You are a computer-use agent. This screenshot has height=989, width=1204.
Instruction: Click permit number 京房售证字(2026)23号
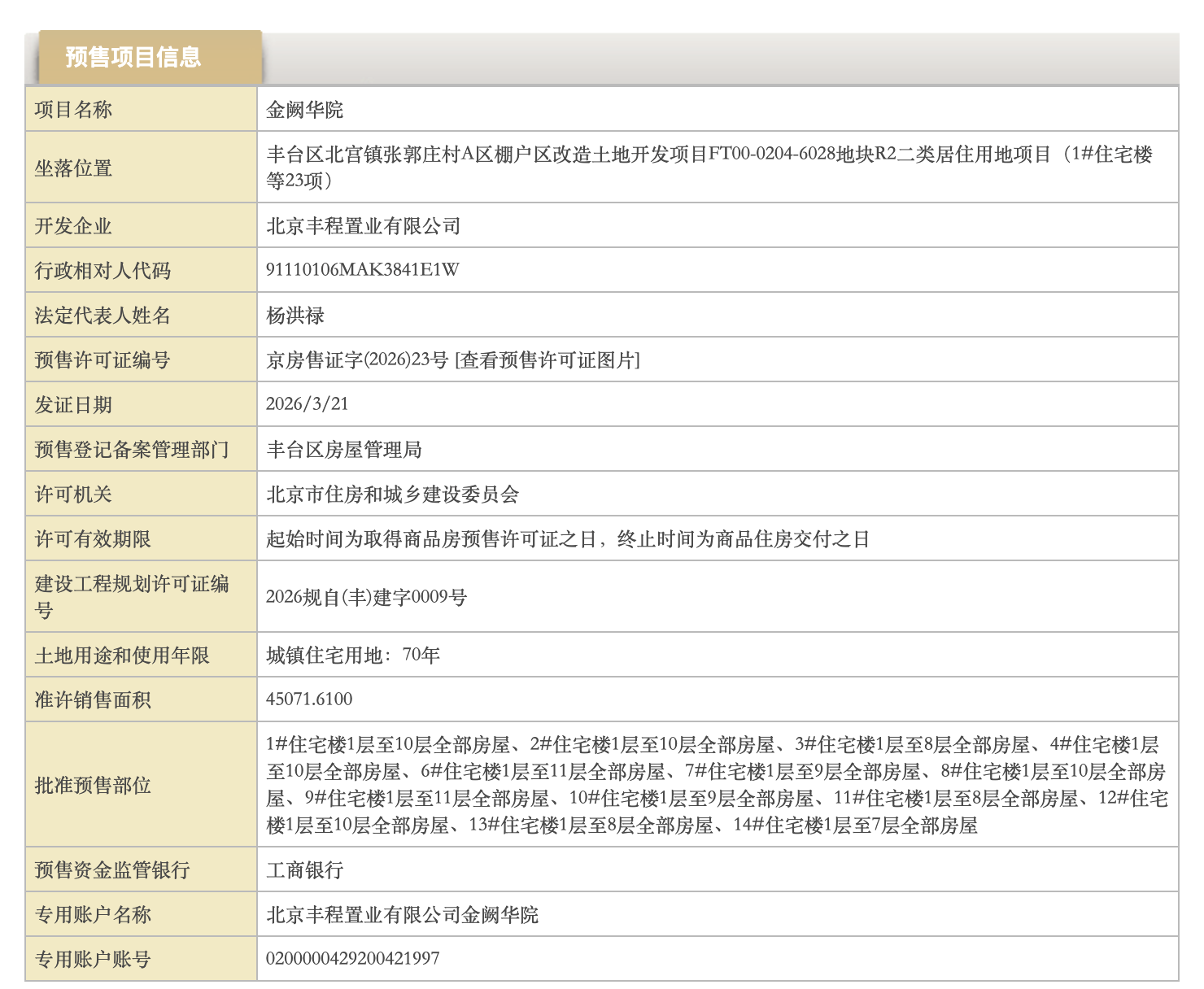pos(357,360)
